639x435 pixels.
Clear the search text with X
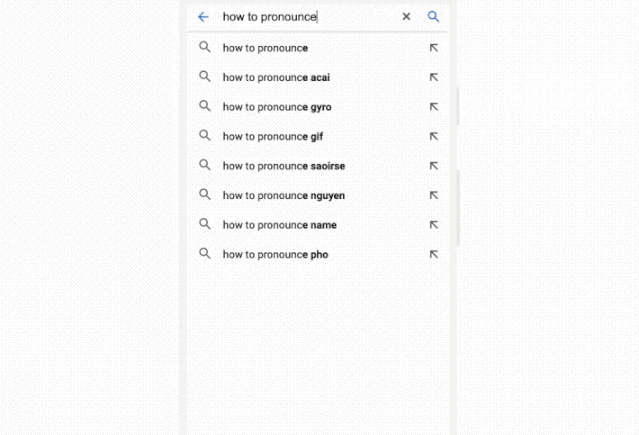(x=406, y=17)
